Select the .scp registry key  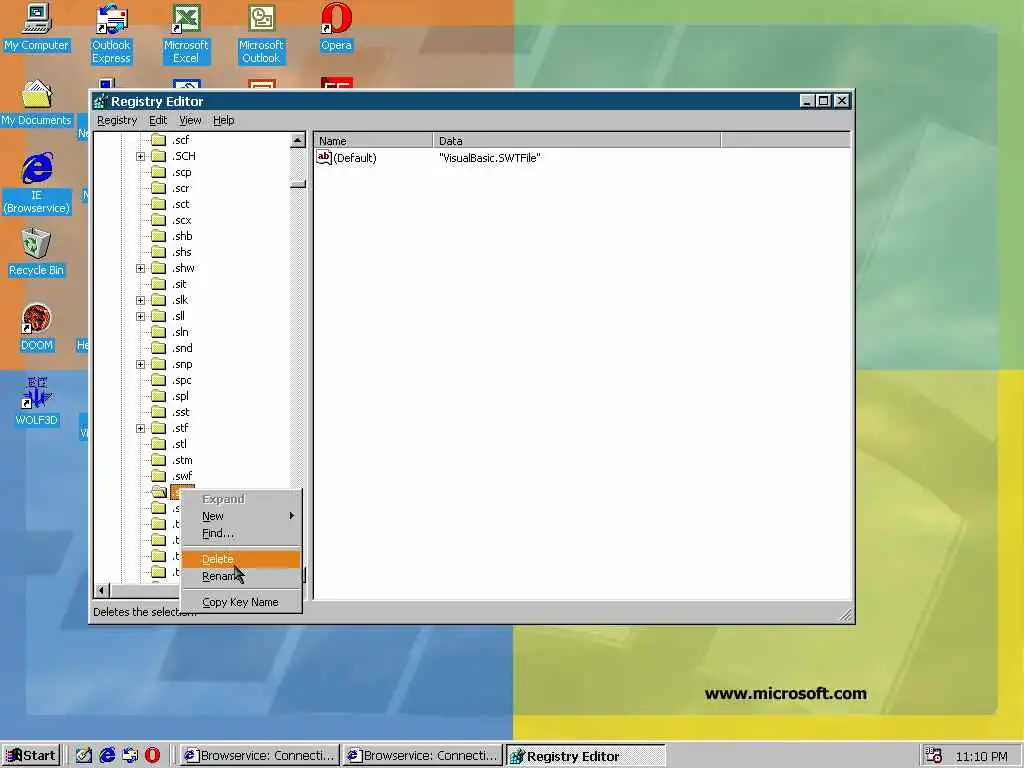point(182,172)
